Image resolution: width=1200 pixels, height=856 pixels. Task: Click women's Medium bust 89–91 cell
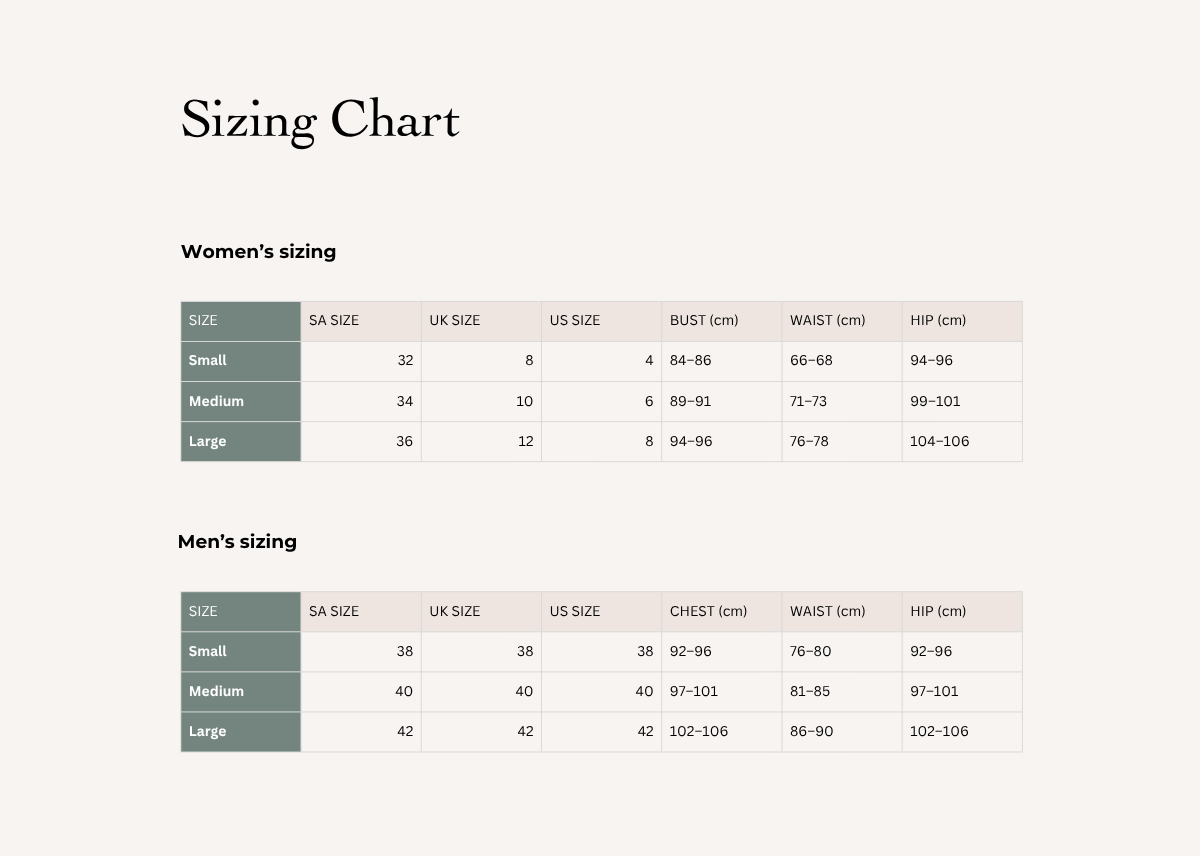tap(691, 401)
